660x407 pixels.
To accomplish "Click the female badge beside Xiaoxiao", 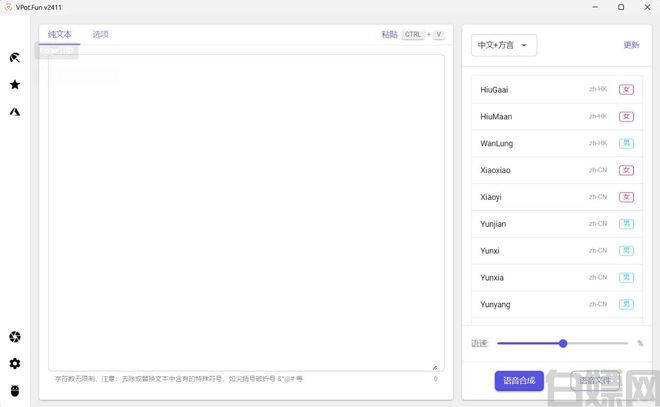I will (626, 170).
